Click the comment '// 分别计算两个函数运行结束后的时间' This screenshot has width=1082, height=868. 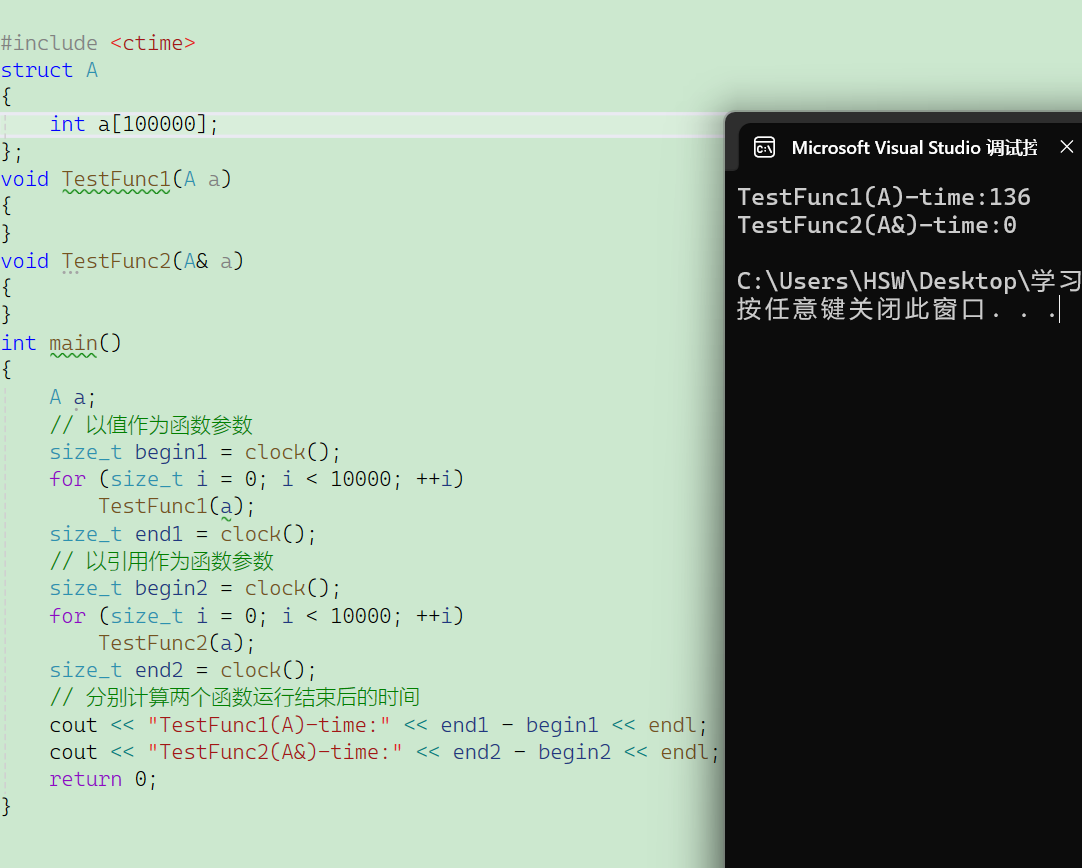point(235,697)
